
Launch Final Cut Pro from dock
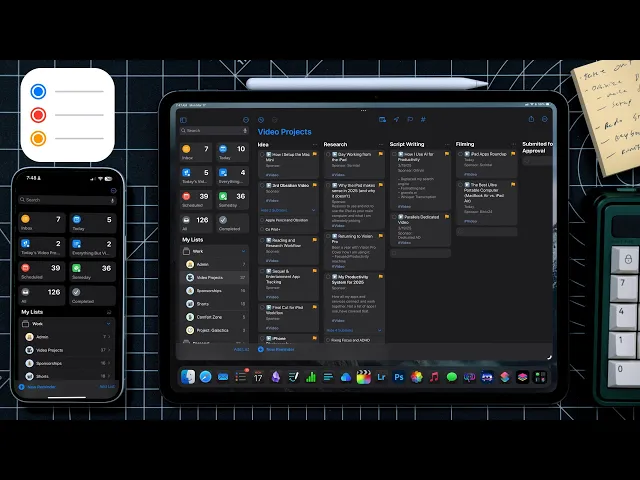click(x=363, y=377)
